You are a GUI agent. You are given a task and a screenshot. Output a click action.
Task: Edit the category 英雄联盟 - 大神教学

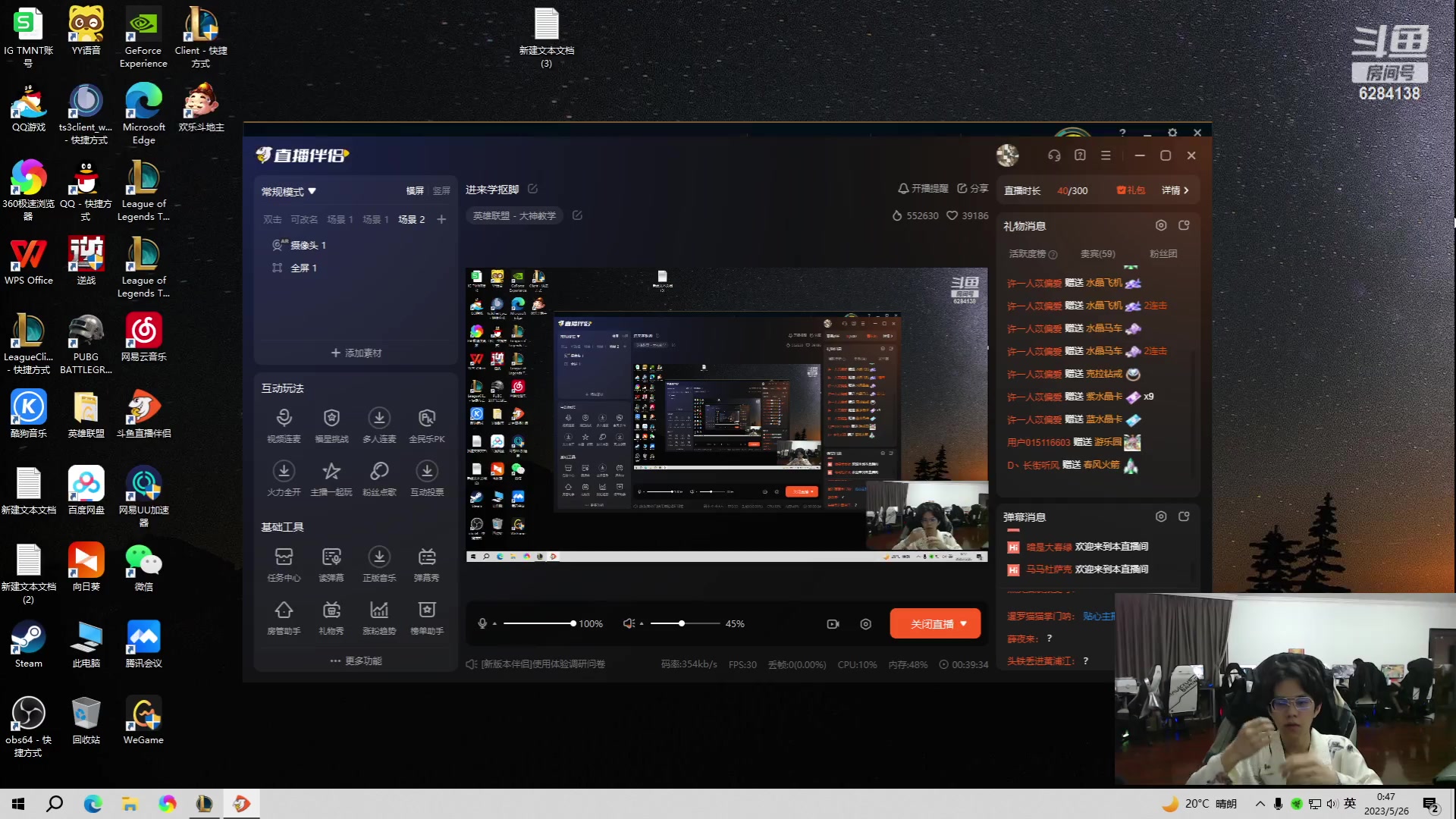point(577,215)
